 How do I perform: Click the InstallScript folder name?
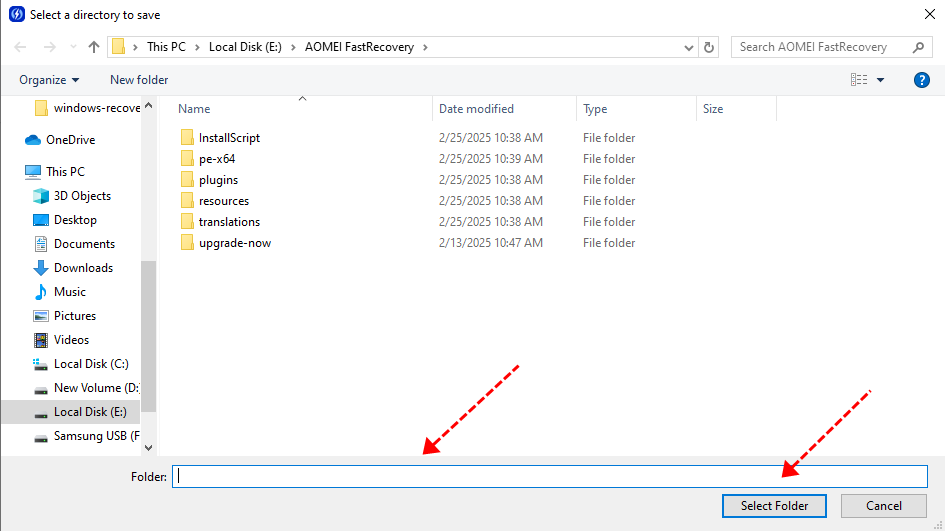pyautogui.click(x=230, y=138)
